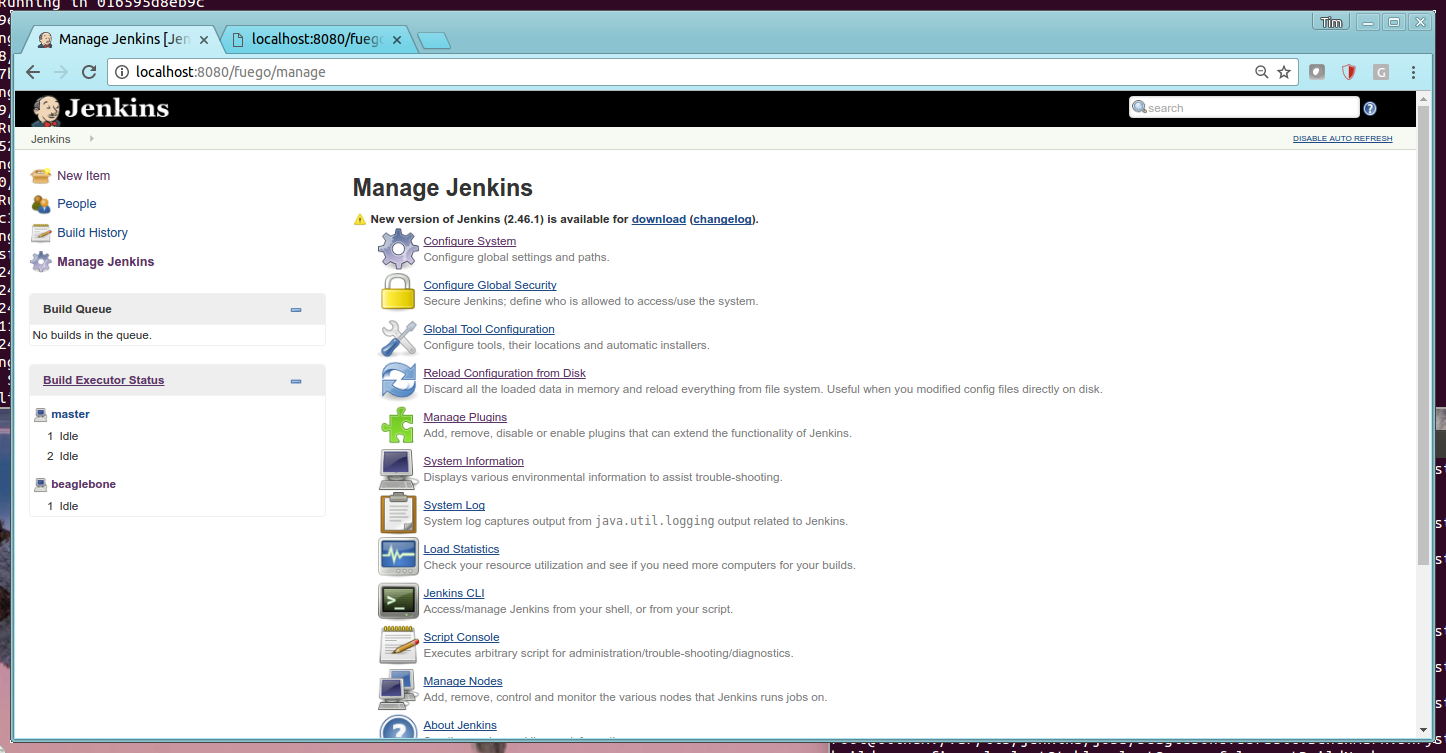Click the New Item icon in sidebar
1446x753 pixels.
(41, 176)
